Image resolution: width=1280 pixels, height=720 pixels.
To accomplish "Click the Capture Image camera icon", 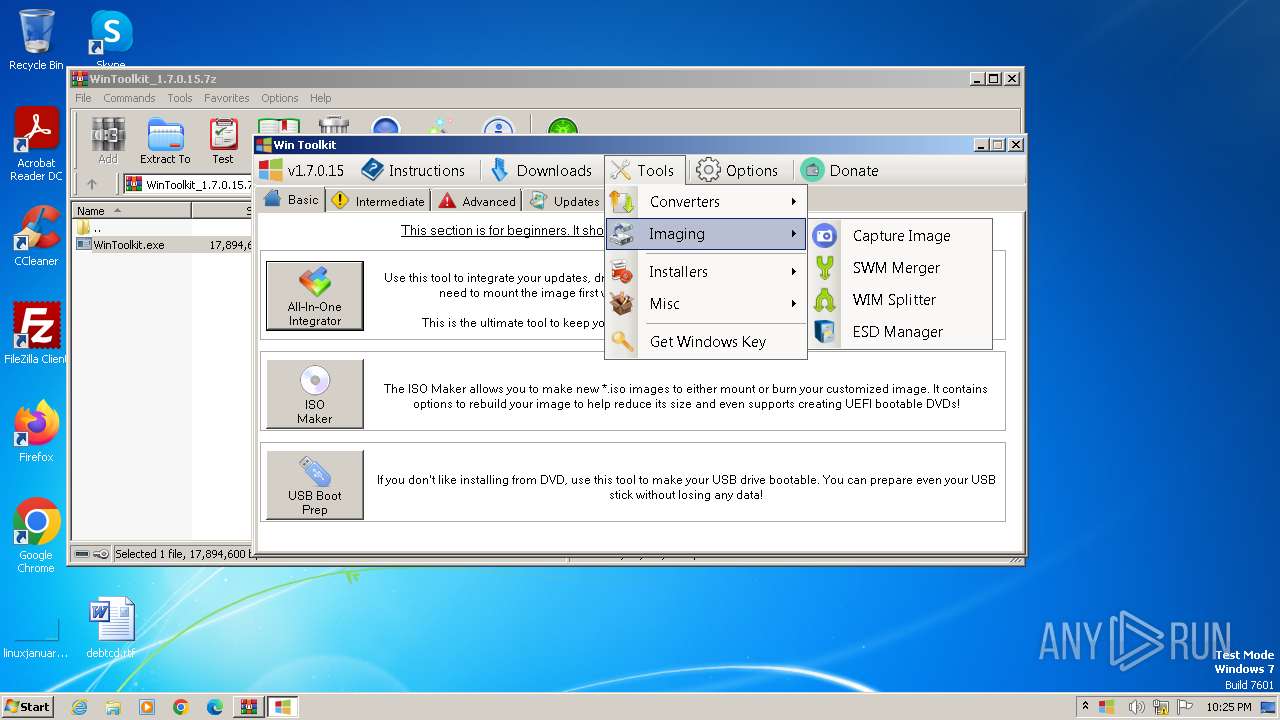I will [825, 236].
